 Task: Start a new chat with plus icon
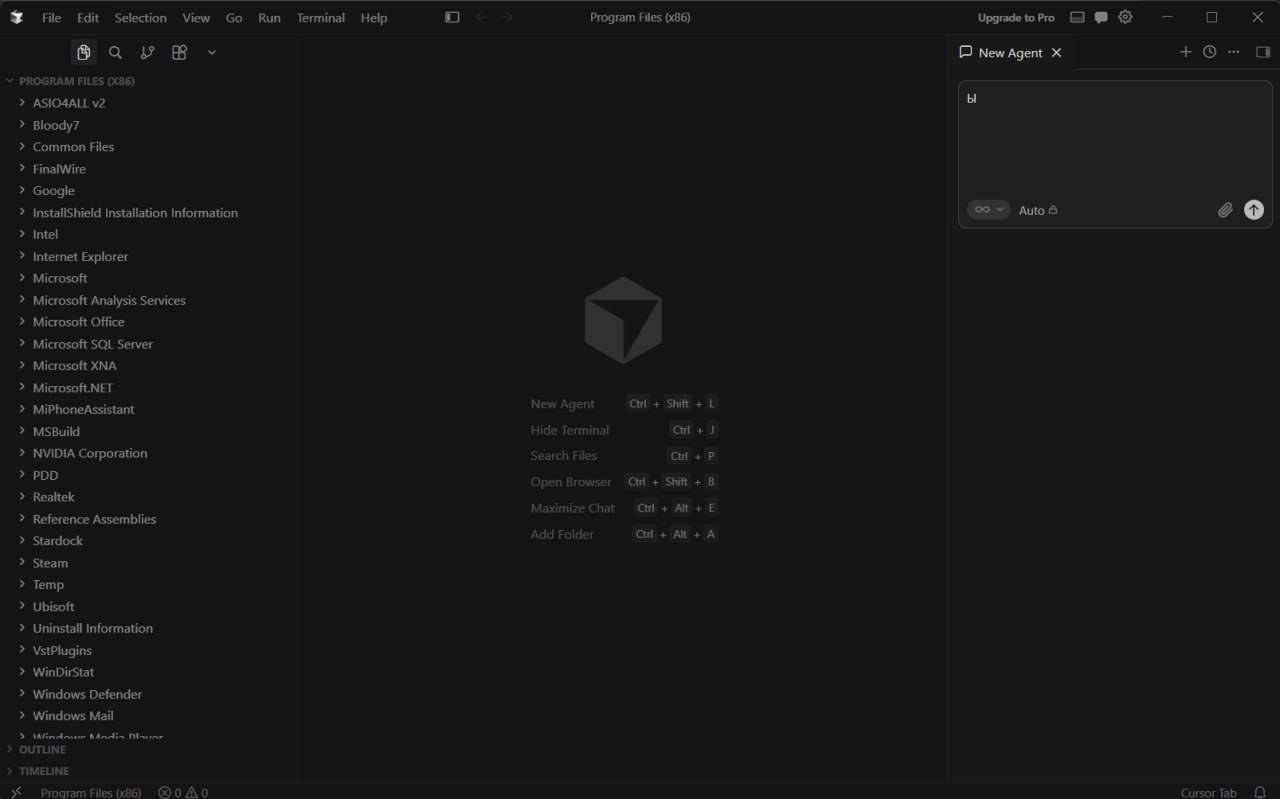(x=1186, y=52)
